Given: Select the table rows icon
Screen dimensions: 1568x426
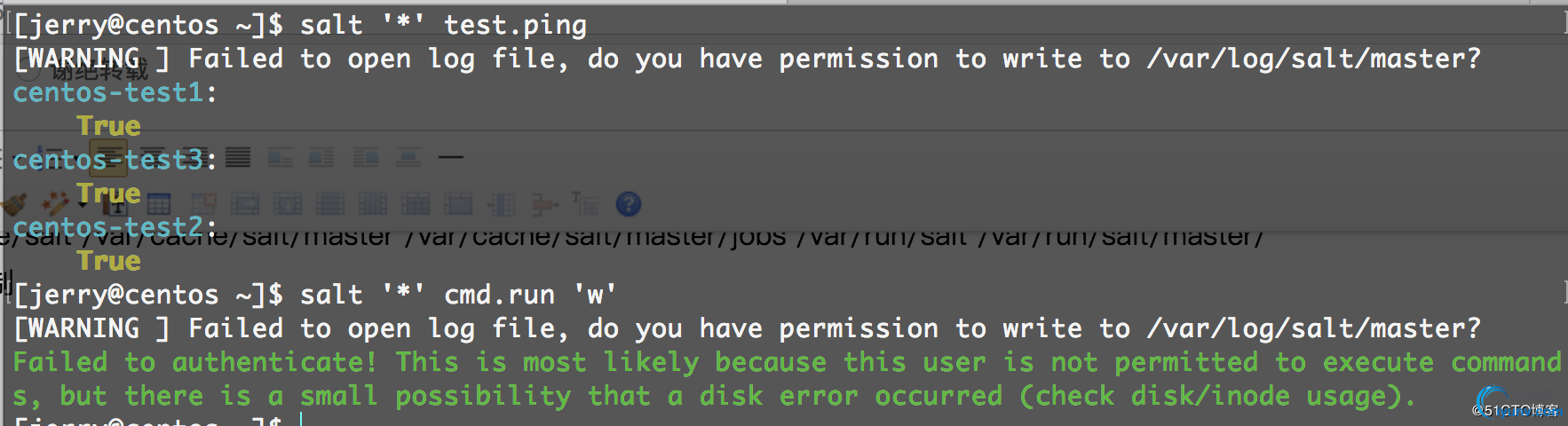Looking at the screenshot, I should click(330, 205).
